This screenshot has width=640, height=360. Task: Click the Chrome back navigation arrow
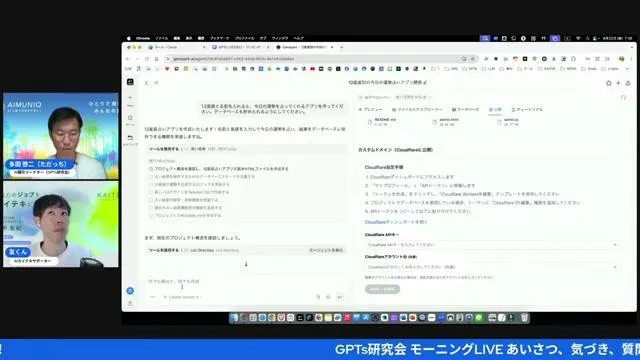pyautogui.click(x=127, y=59)
